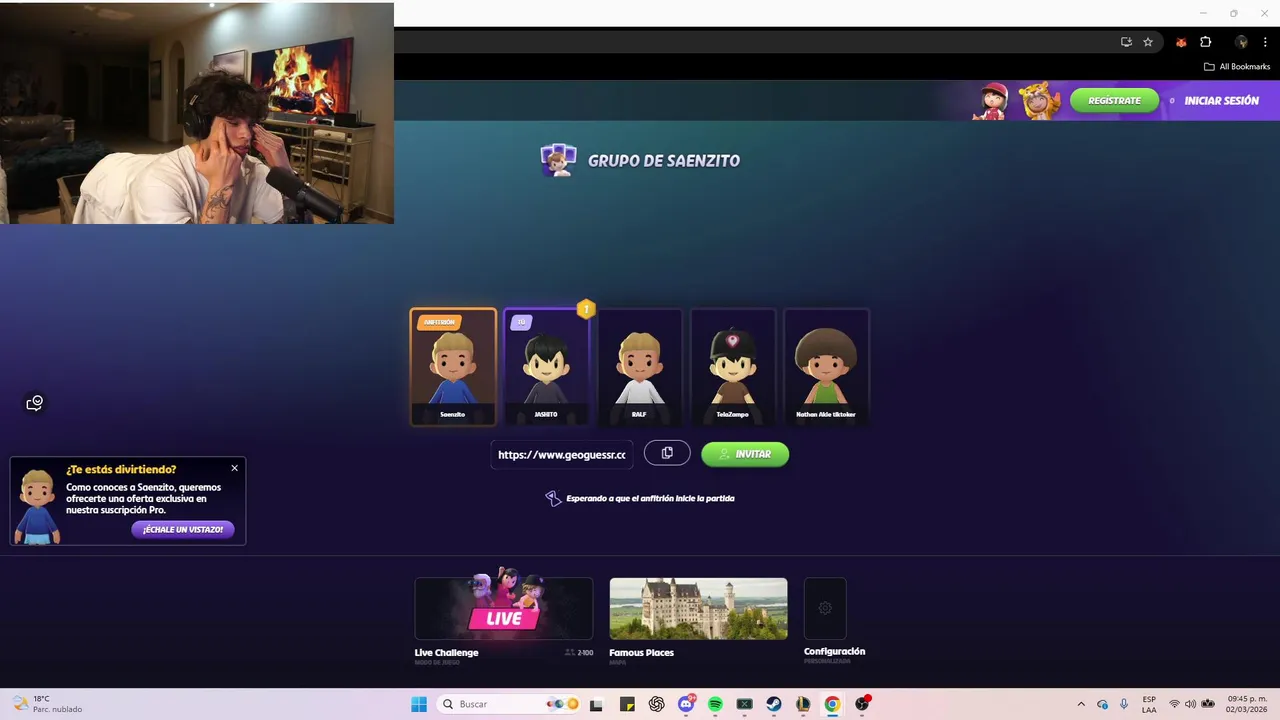
Task: Click the Esperando a que el anfitrión text
Action: (x=650, y=498)
